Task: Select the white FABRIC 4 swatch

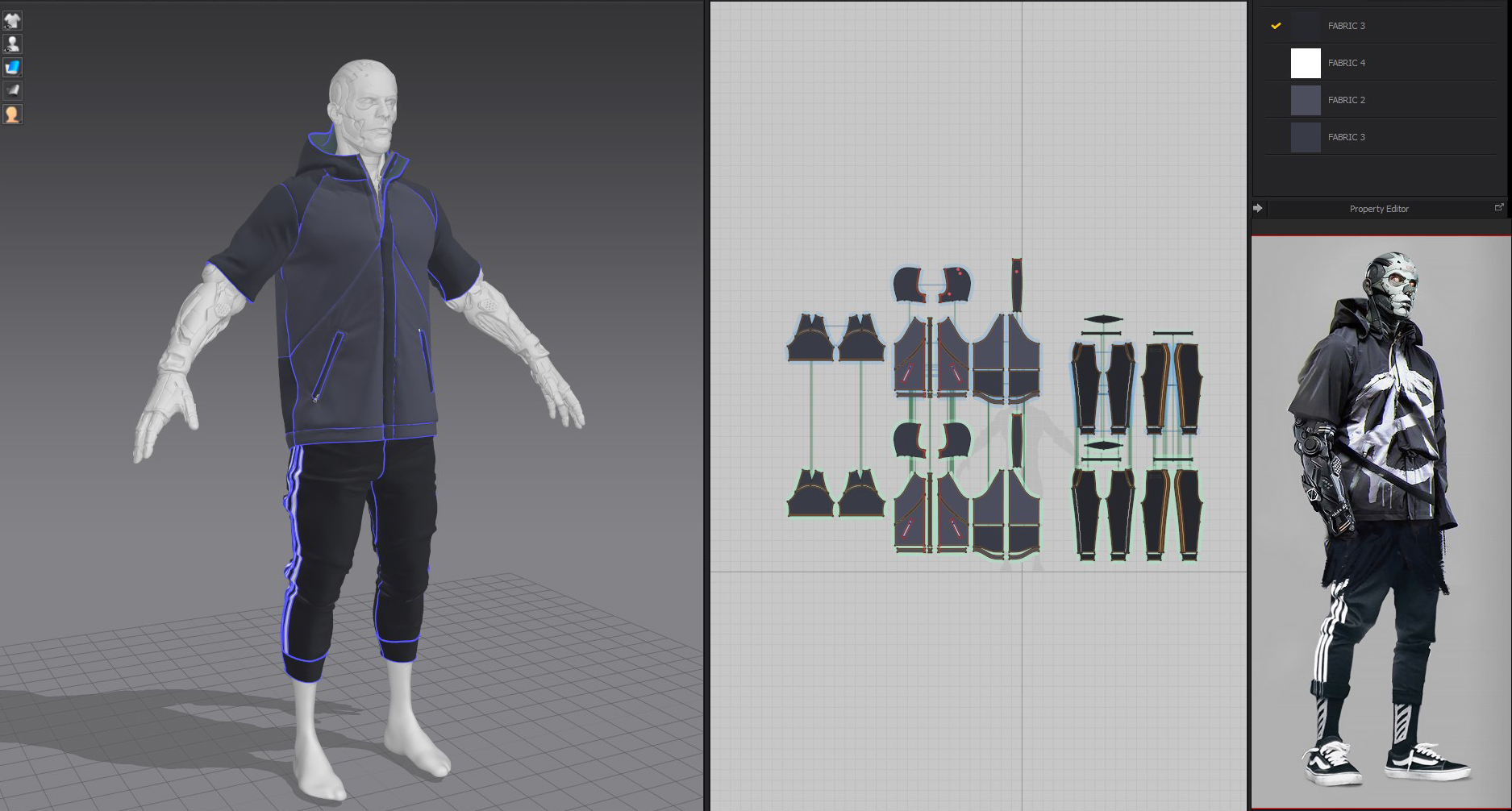Action: [1306, 63]
